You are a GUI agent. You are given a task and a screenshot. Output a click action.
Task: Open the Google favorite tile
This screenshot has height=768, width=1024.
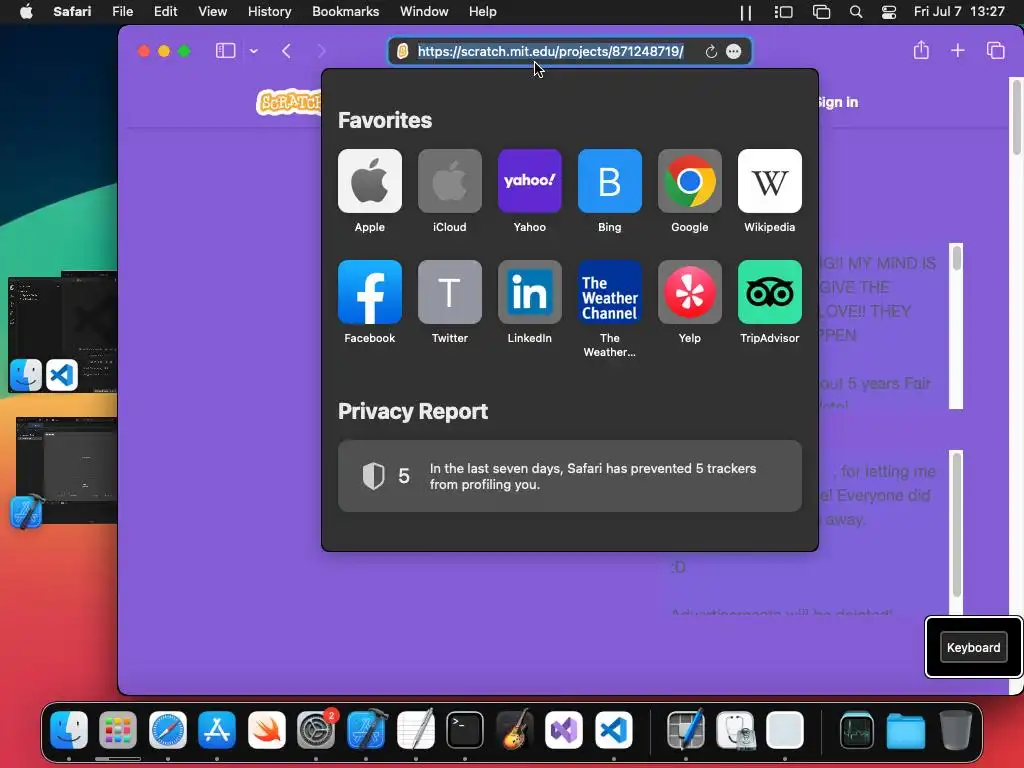690,181
